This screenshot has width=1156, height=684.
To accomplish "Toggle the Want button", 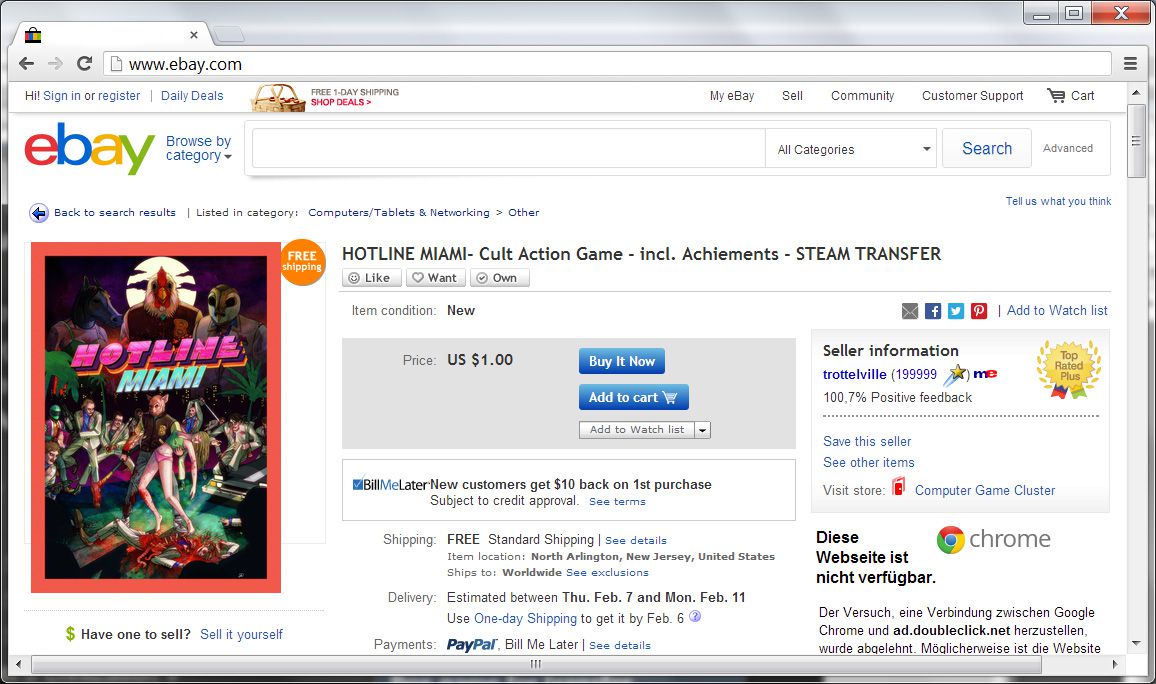I will tap(436, 278).
